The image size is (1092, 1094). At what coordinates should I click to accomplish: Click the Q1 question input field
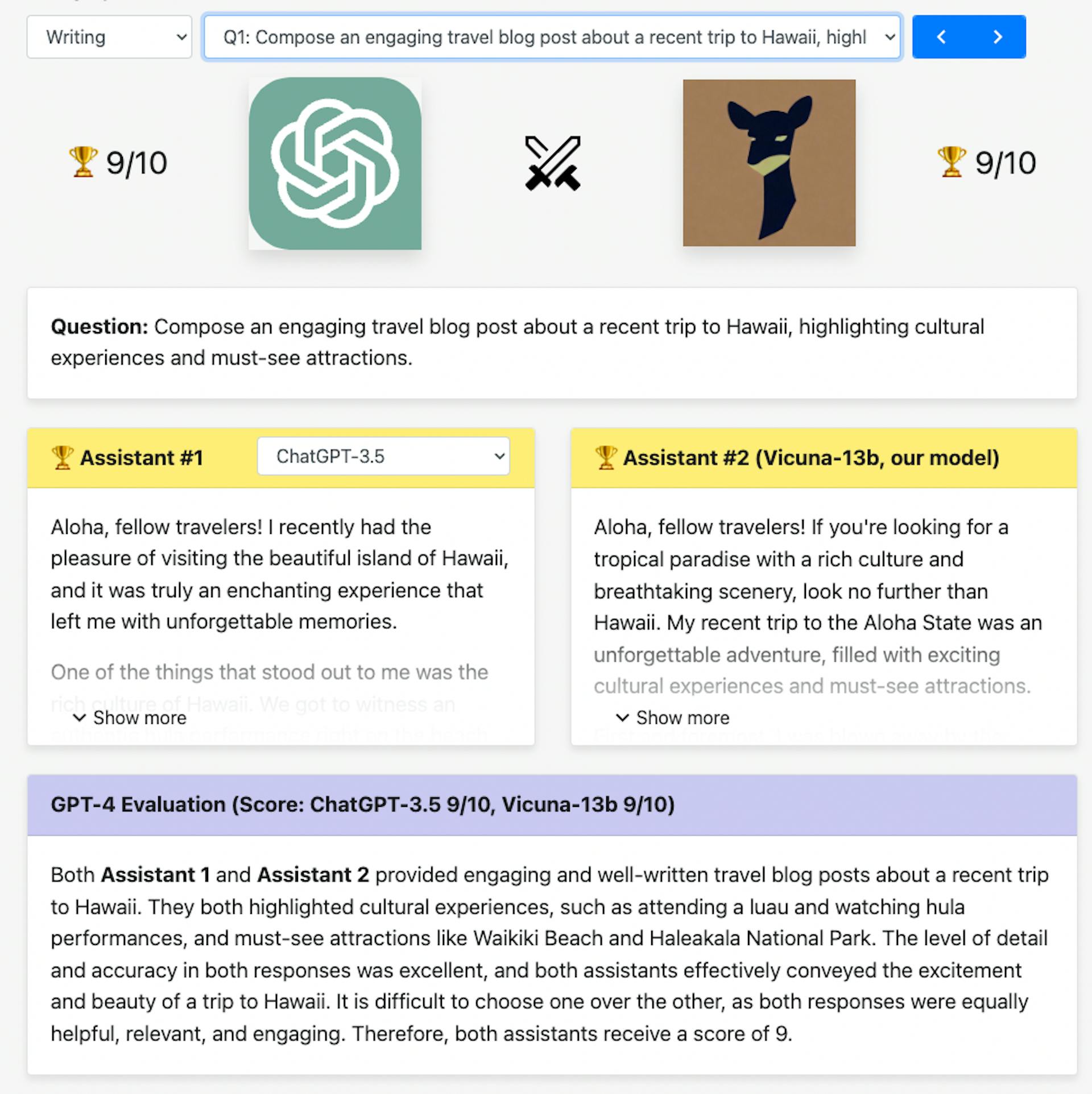click(549, 37)
